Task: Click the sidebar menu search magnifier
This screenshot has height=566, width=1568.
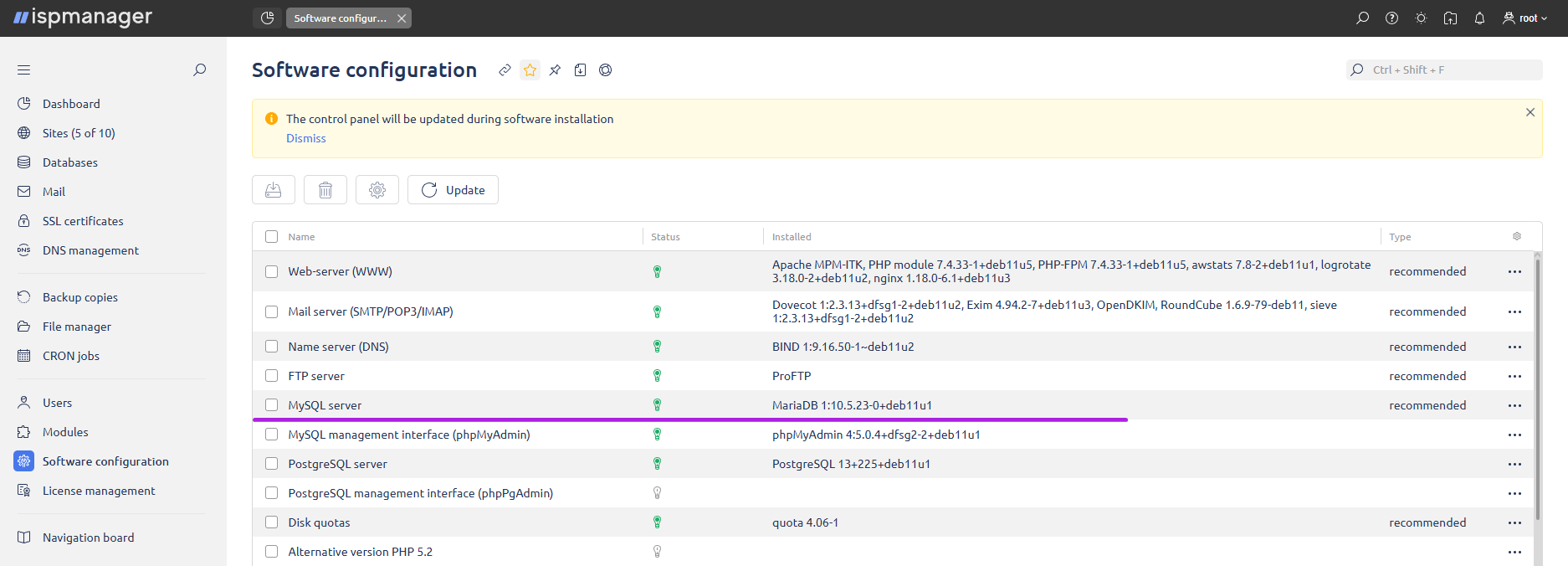Action: [x=199, y=69]
